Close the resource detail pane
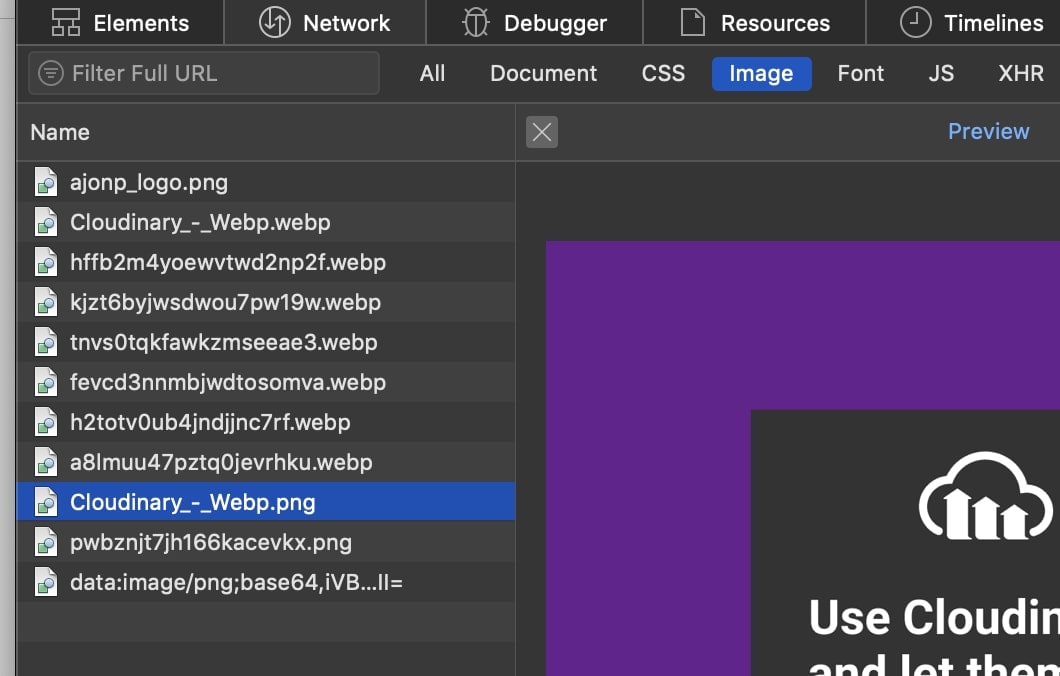This screenshot has width=1060, height=676. click(542, 132)
